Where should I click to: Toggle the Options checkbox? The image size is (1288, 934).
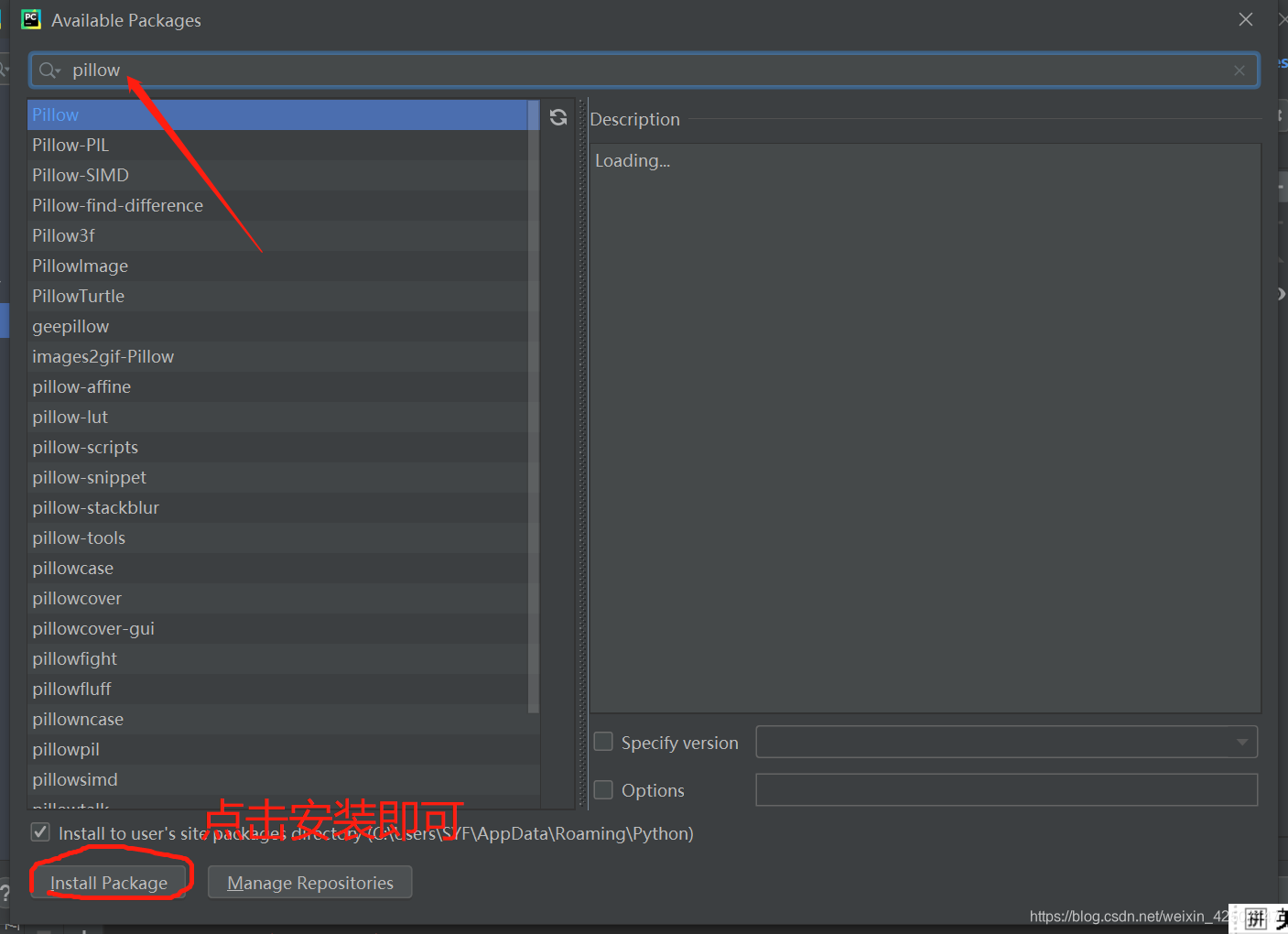pos(603,789)
